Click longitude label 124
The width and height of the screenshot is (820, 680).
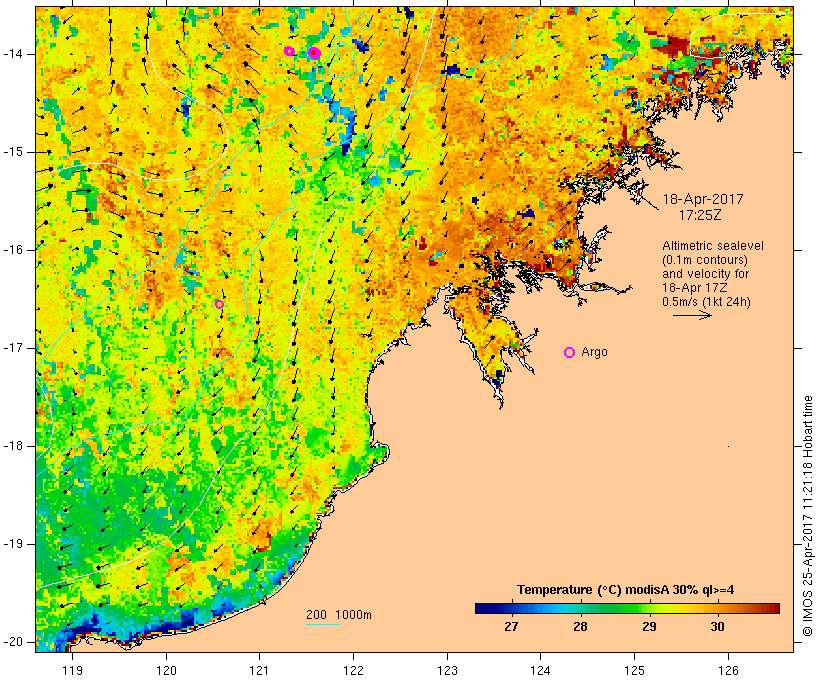[541, 670]
